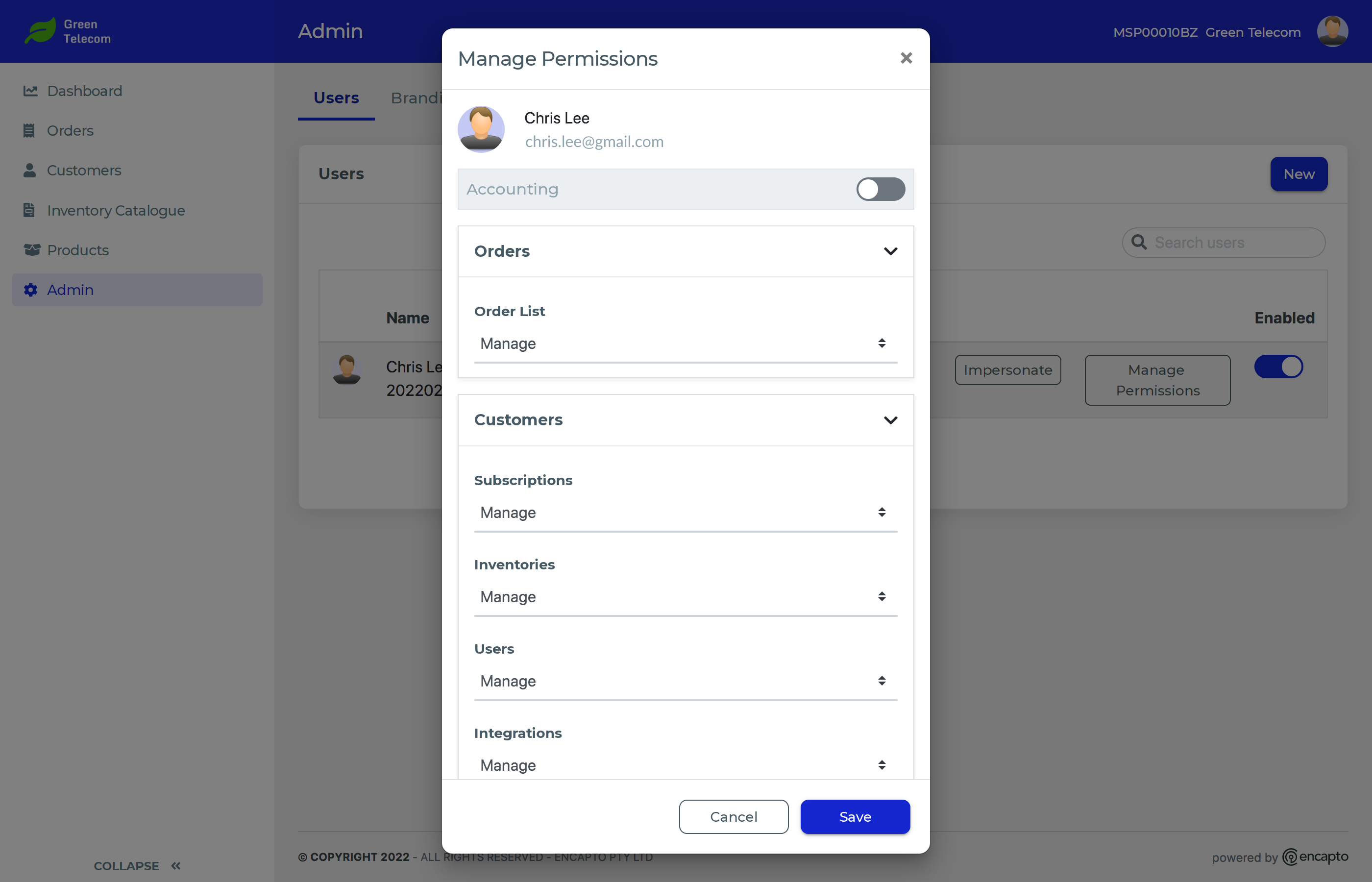Close the Manage Permissions dialog with X
1372x882 pixels.
(x=906, y=58)
